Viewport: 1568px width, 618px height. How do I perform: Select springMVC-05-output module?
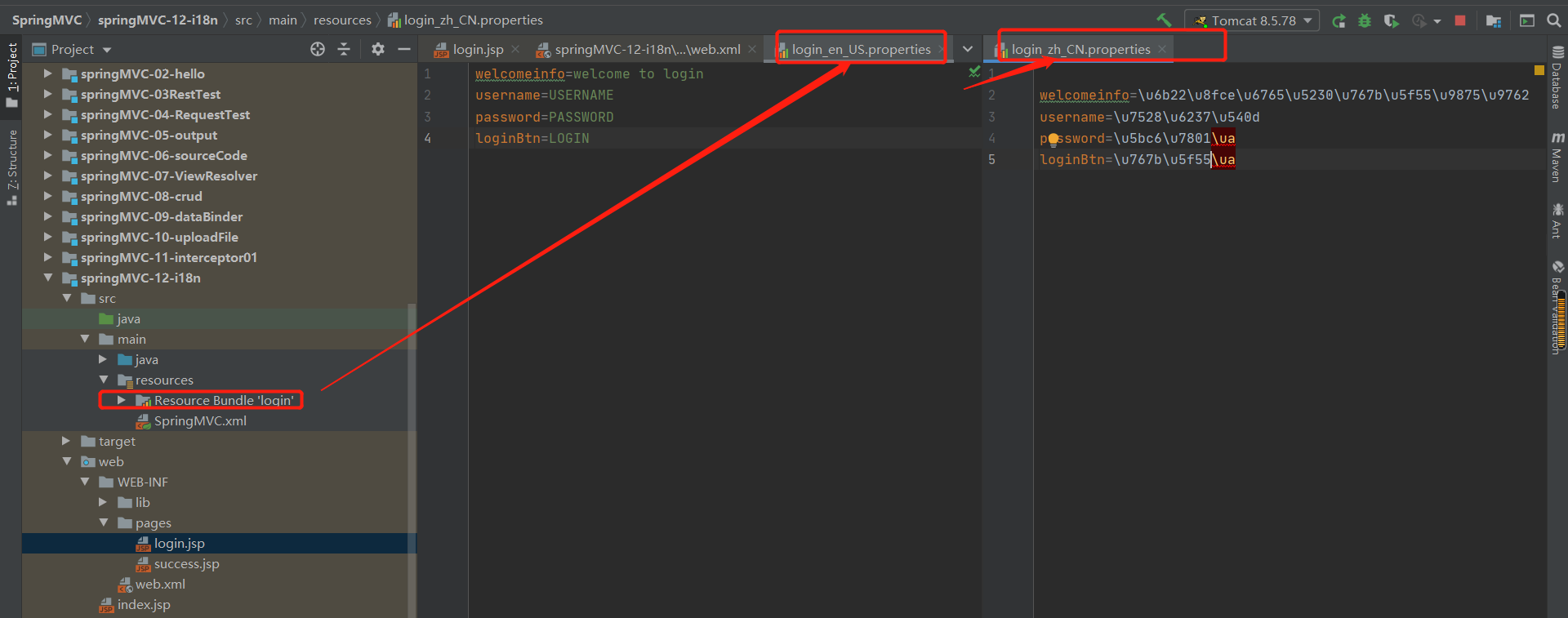point(149,136)
